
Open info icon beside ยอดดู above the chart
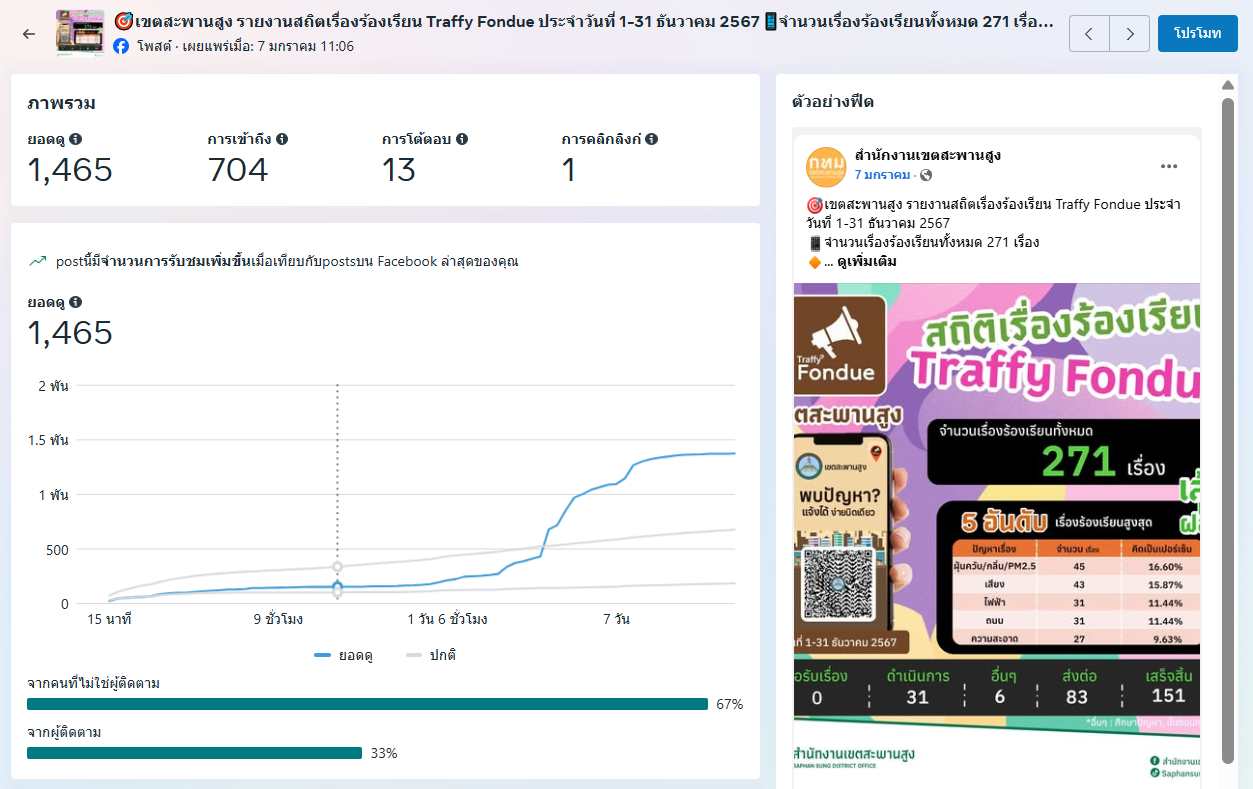pyautogui.click(x=76, y=302)
